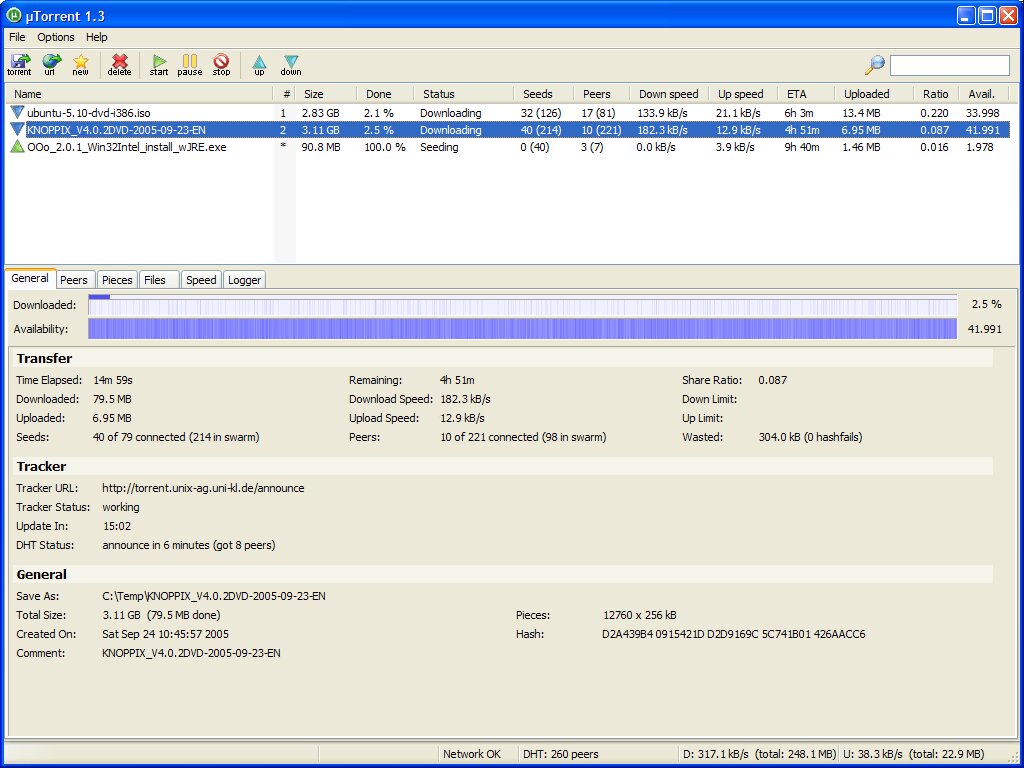Click the move down queue icon
Image resolution: width=1024 pixels, height=768 pixels.
coord(291,64)
